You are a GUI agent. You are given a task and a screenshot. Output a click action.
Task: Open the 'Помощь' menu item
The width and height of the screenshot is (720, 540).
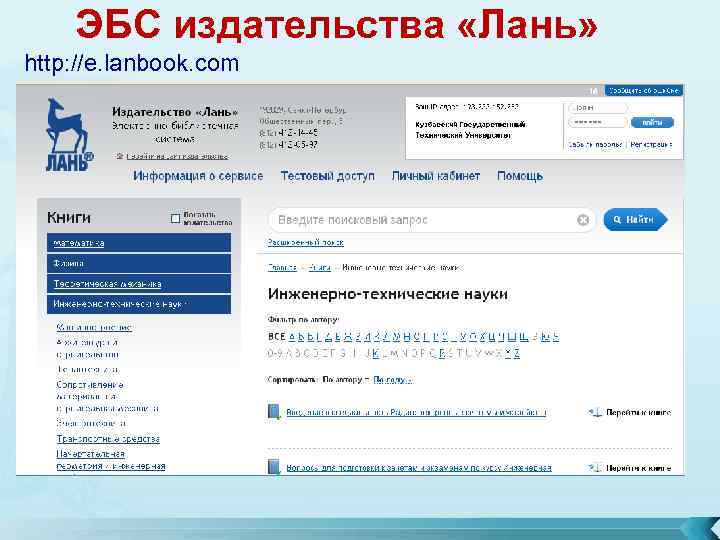coord(520,176)
